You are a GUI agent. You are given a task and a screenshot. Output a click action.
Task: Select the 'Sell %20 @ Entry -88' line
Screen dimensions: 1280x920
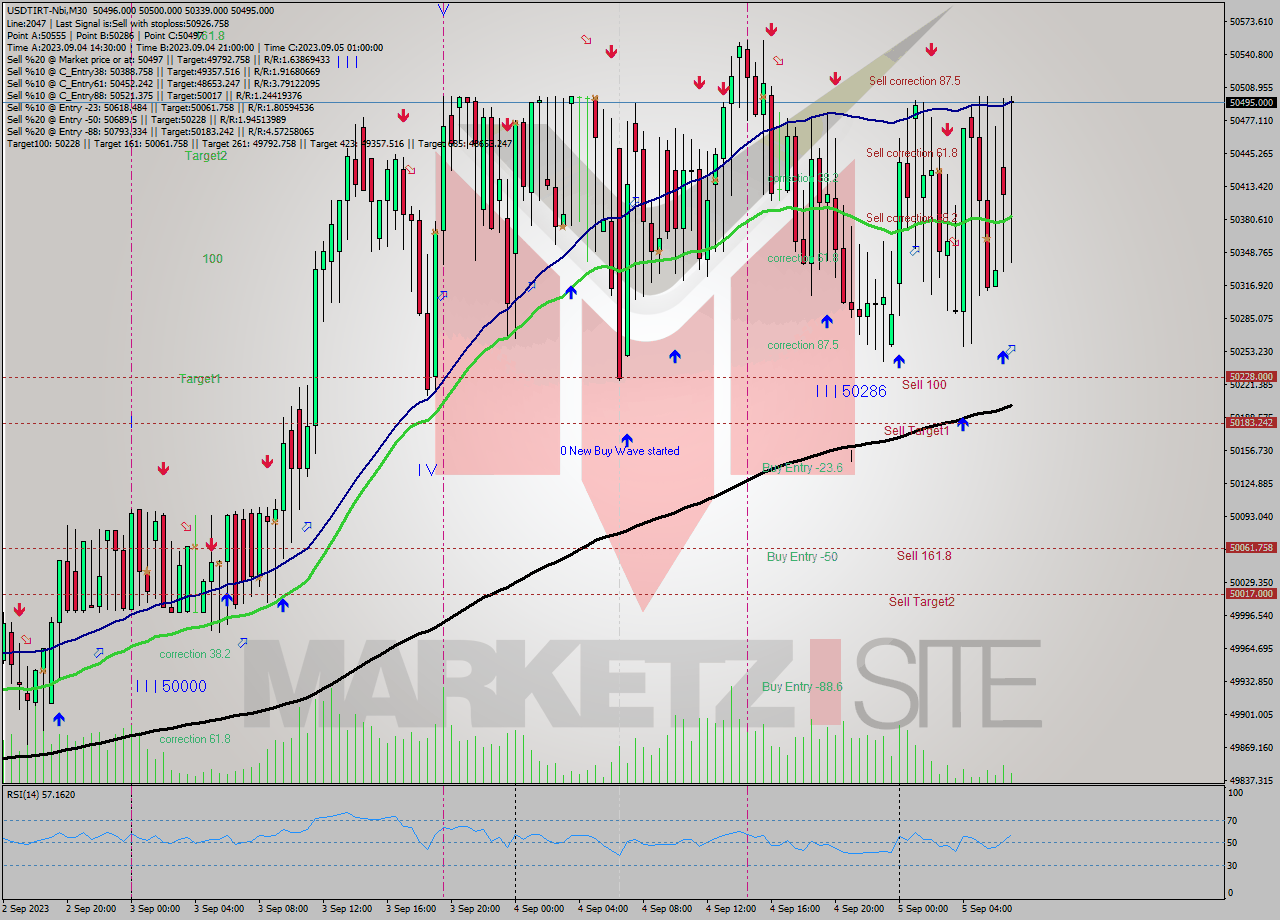[160, 132]
